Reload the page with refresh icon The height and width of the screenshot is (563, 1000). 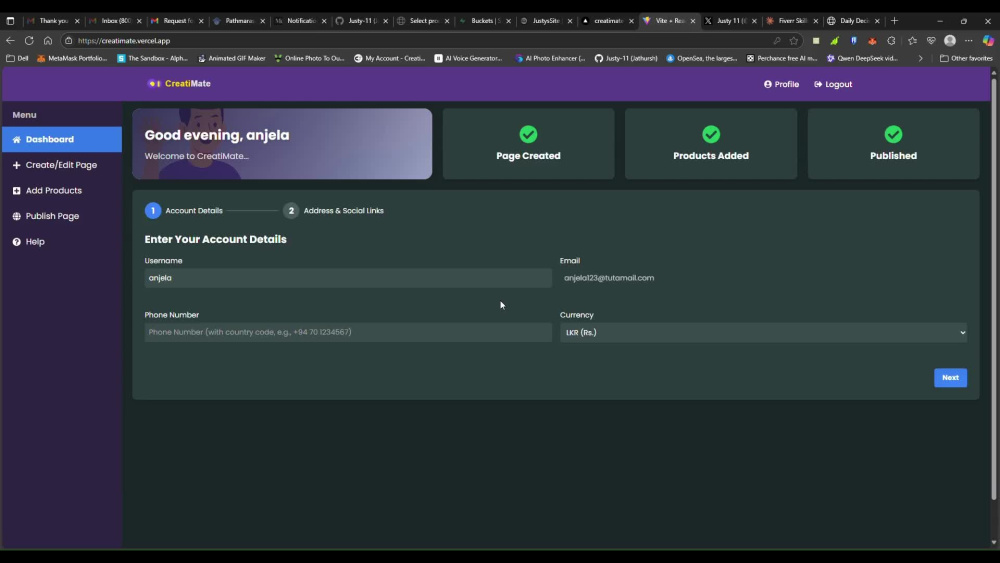click(x=29, y=40)
